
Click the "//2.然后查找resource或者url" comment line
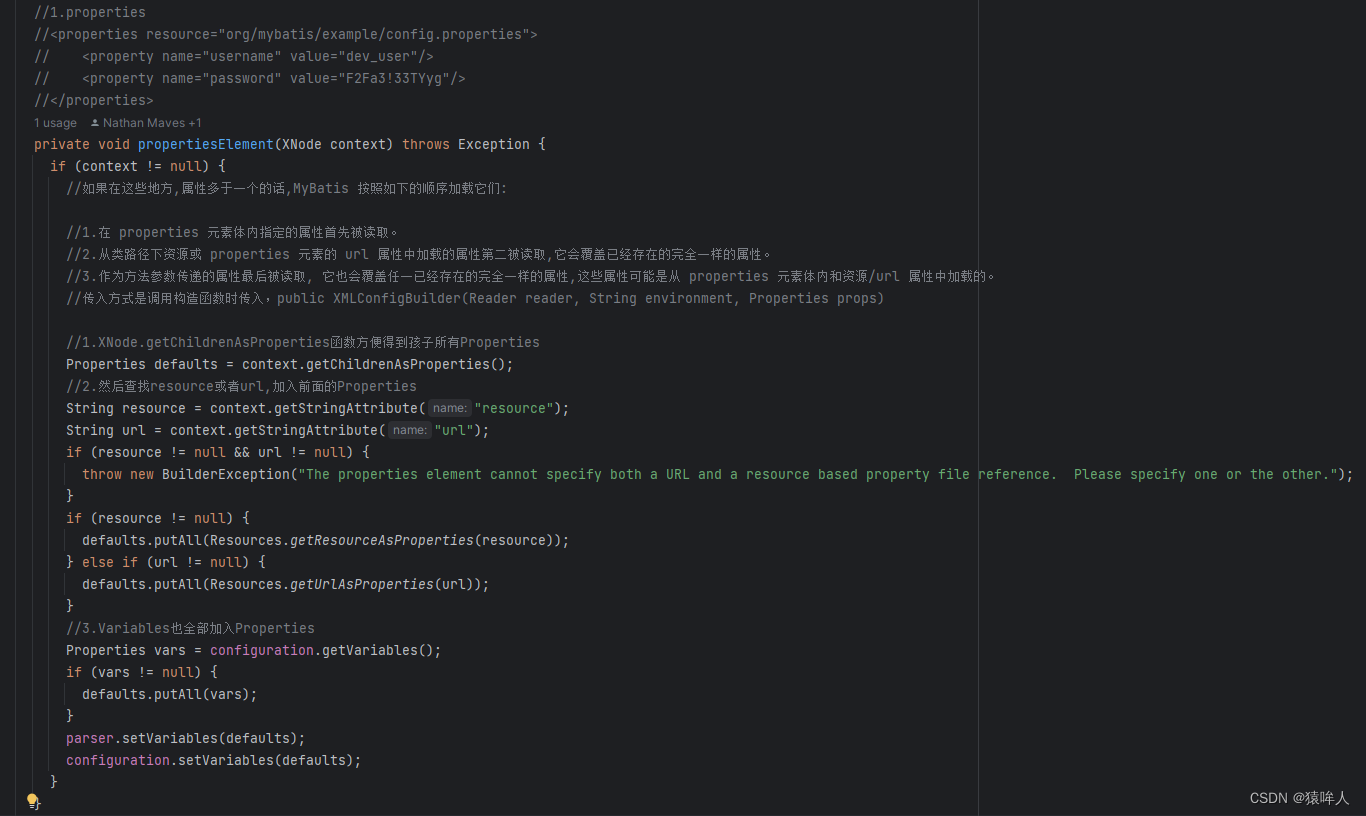click(x=241, y=386)
